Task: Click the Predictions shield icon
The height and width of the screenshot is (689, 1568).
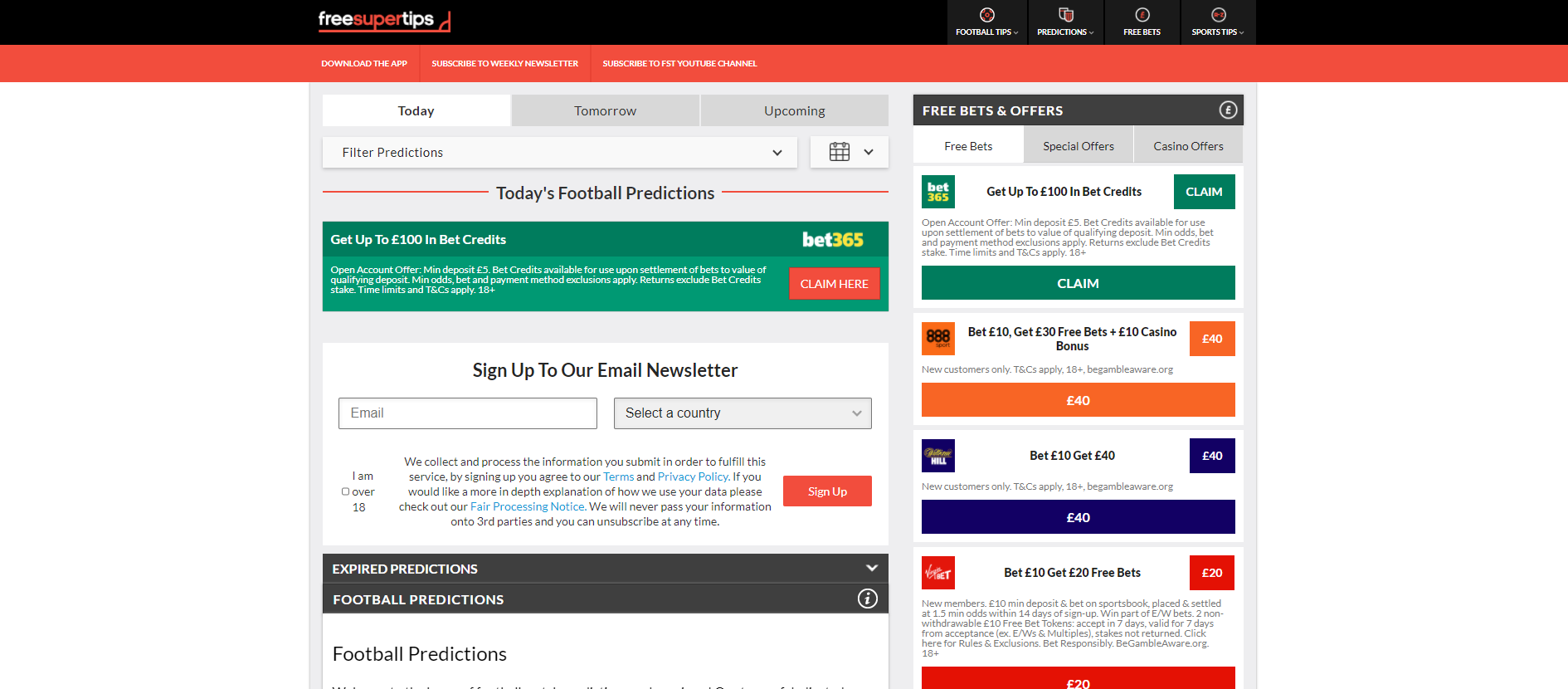Action: click(1066, 14)
